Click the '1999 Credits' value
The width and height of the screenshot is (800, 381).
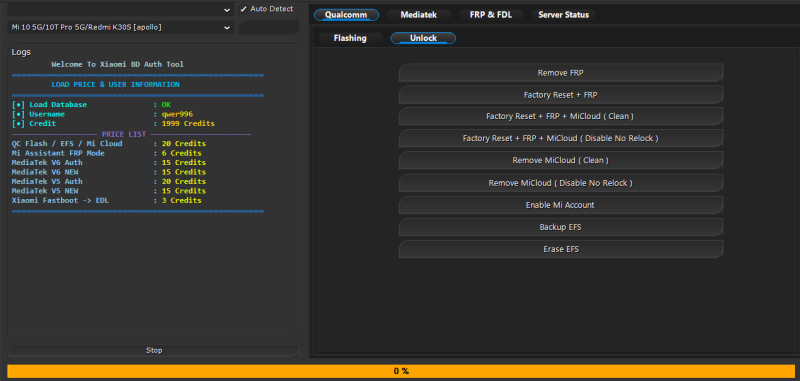[x=188, y=123]
